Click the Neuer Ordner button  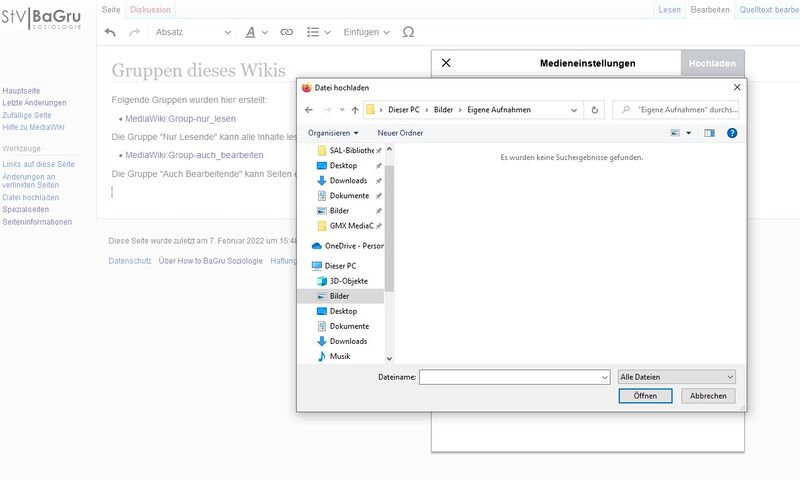[400, 133]
